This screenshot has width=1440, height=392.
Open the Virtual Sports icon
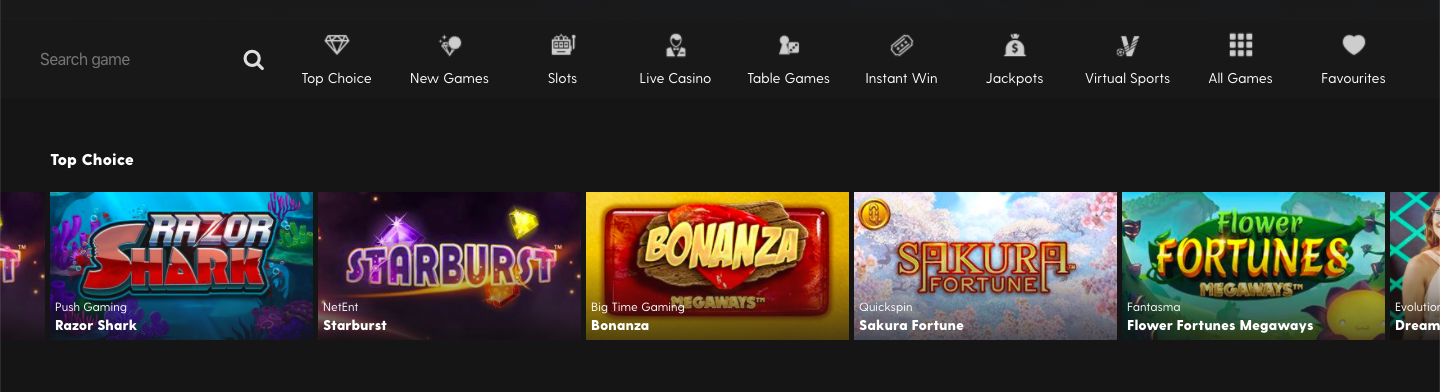click(1127, 45)
